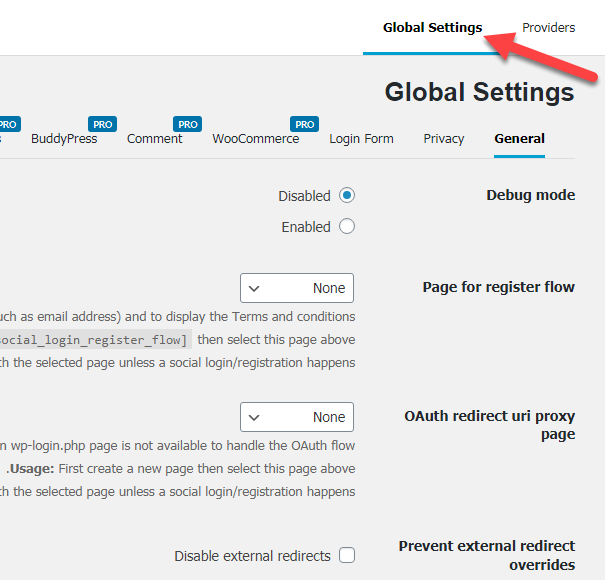Click PRO badge above Comment

click(187, 124)
